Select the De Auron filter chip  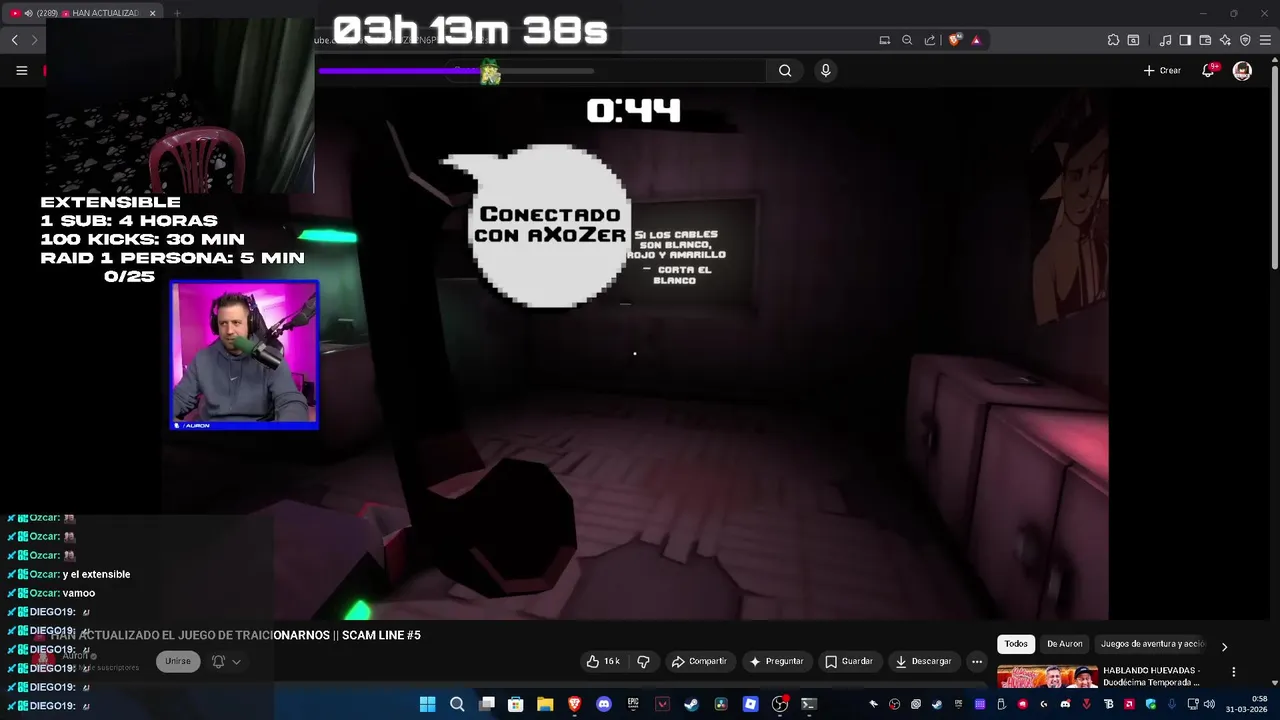coord(1064,644)
